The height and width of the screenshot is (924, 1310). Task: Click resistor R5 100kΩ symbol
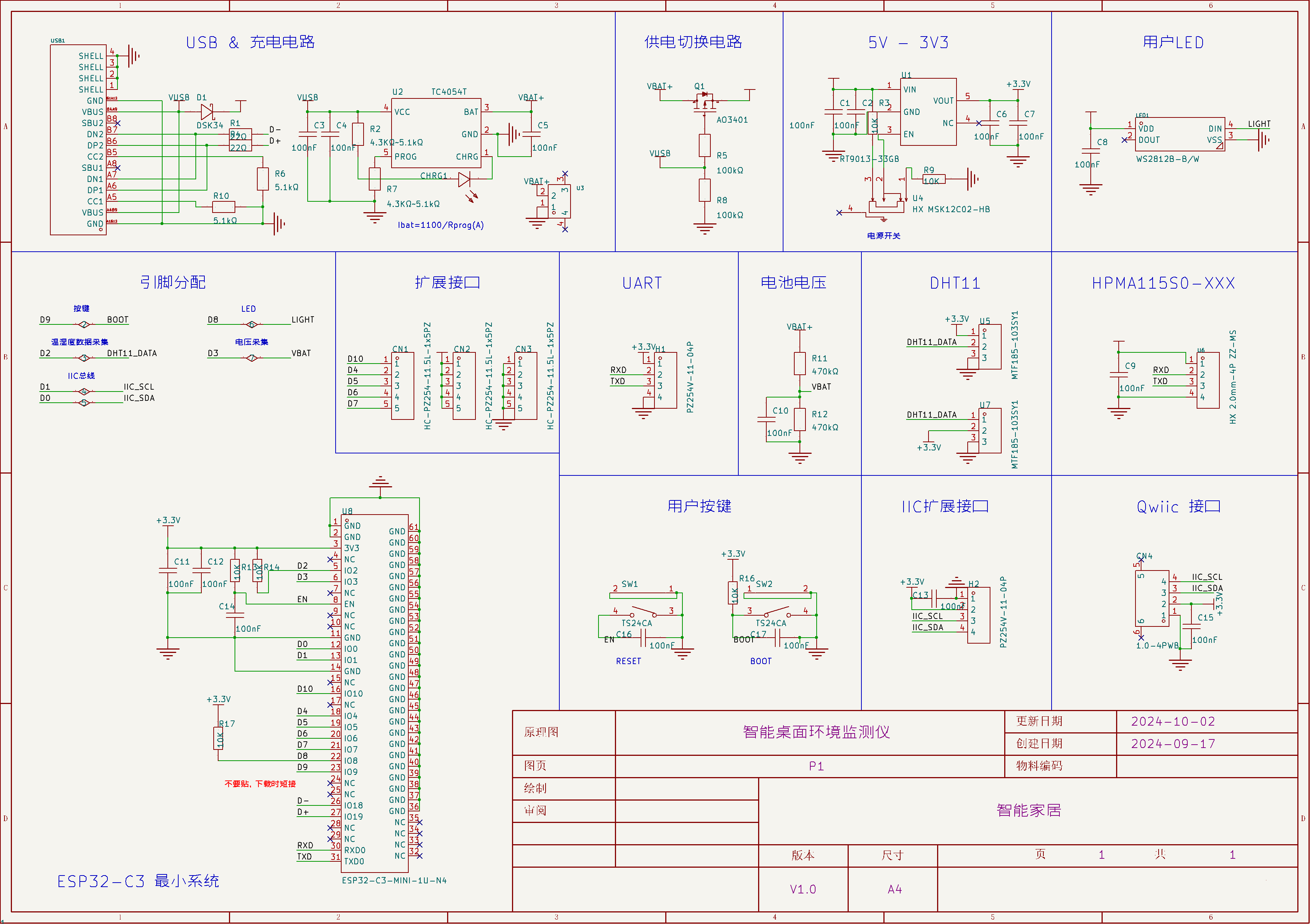(705, 145)
